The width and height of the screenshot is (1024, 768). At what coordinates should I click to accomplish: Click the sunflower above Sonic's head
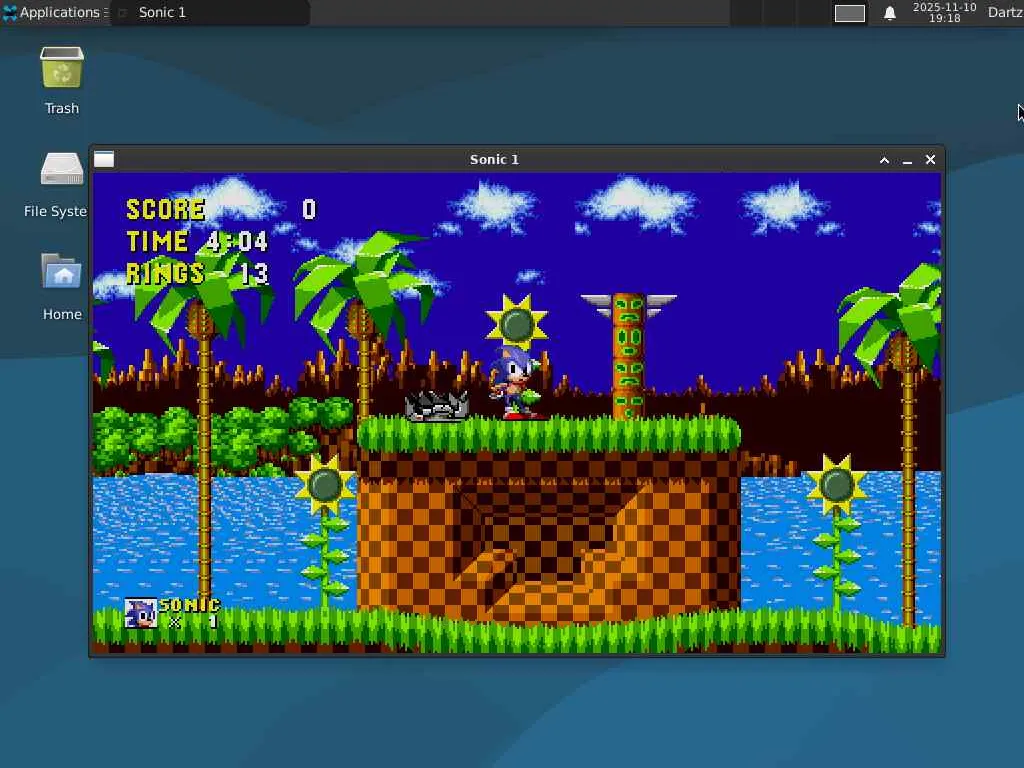[x=517, y=323]
